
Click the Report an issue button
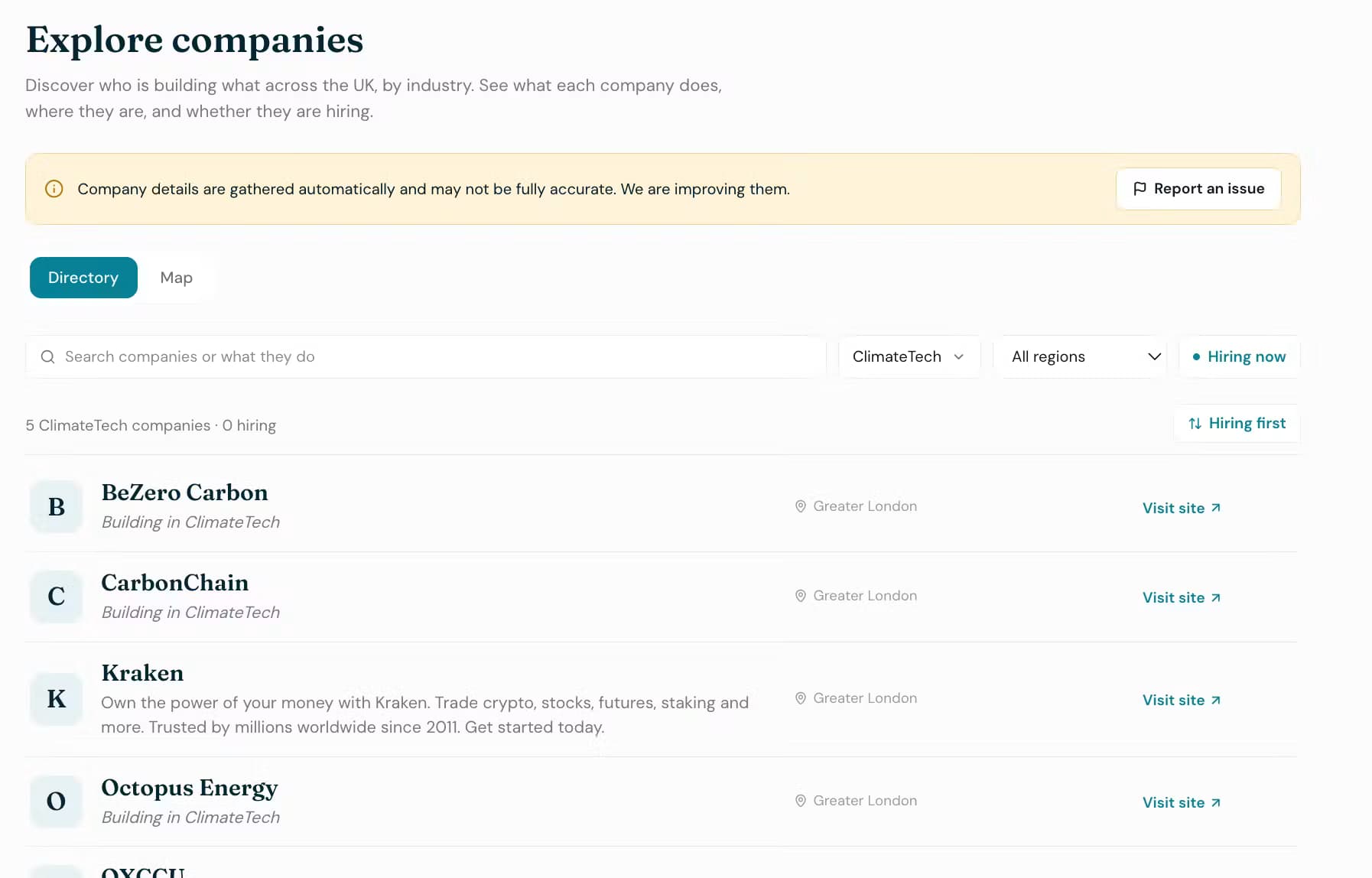[x=1198, y=189]
